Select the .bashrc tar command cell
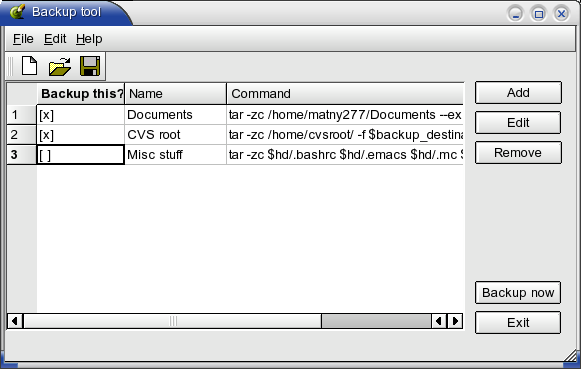This screenshot has width=581, height=369. [x=345, y=154]
